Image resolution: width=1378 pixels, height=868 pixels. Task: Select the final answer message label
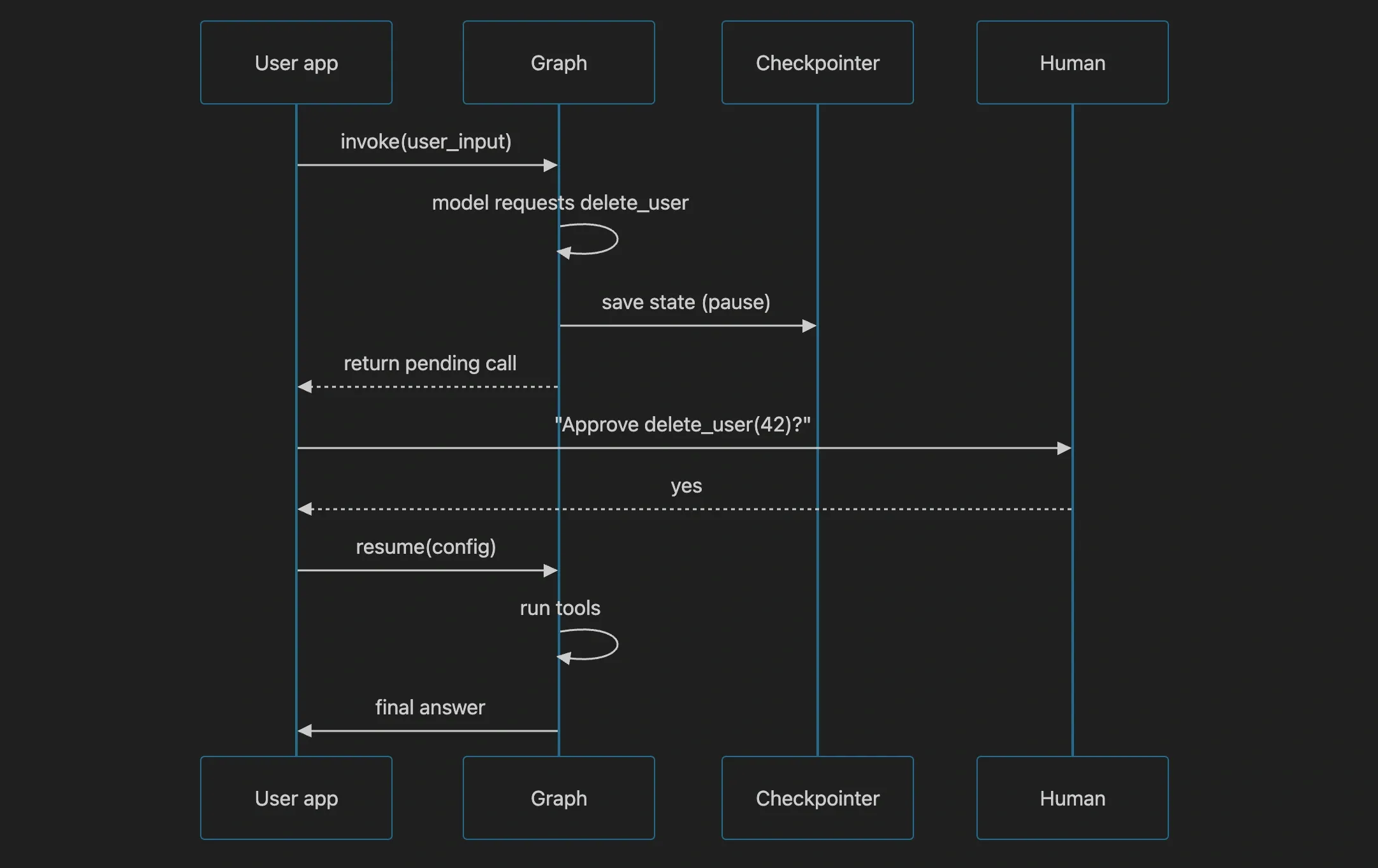coord(430,707)
